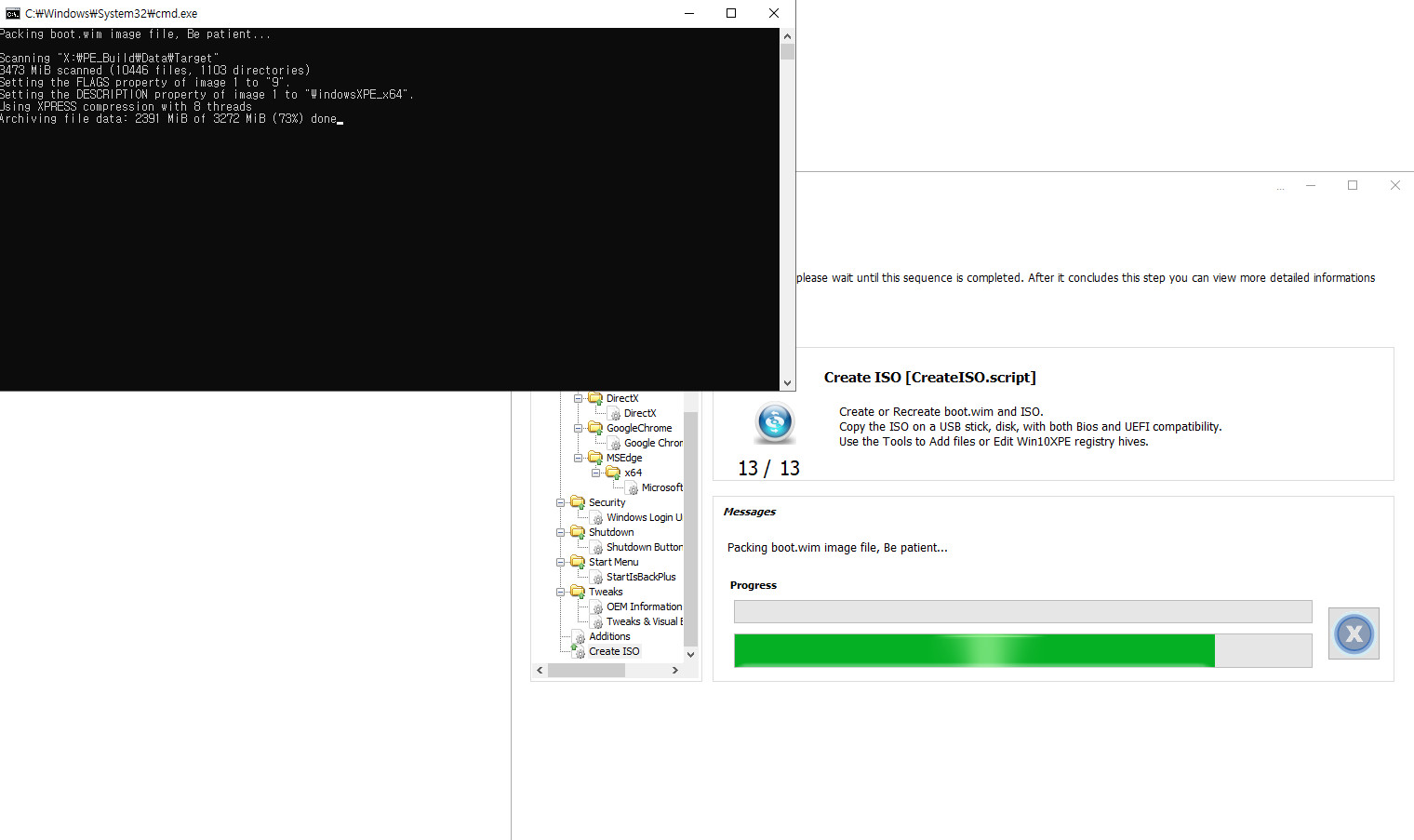Maximize the Win10XPE builder window
This screenshot has height=840, width=1414.
pyautogui.click(x=1353, y=185)
